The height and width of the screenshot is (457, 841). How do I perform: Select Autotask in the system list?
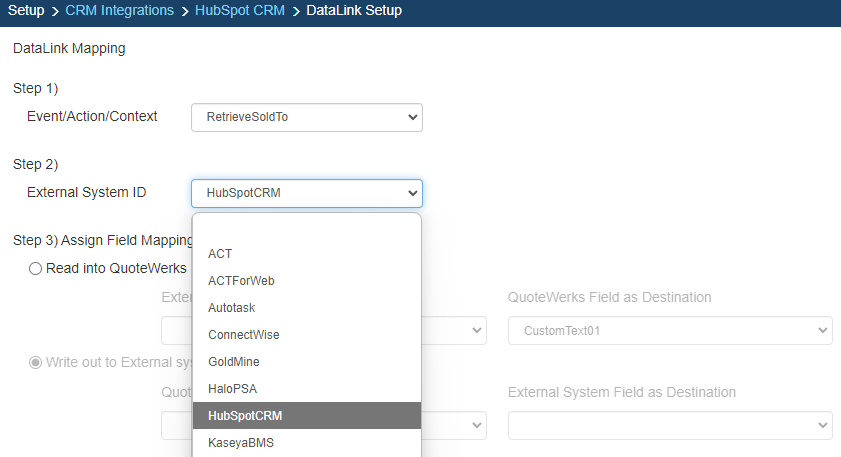(232, 308)
